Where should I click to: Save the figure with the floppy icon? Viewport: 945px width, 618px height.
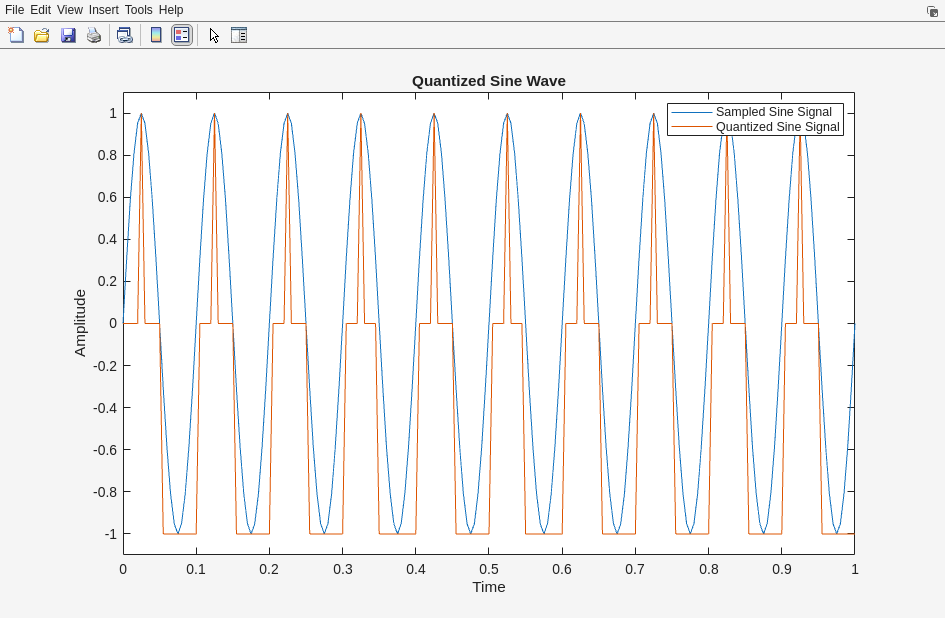[x=68, y=35]
